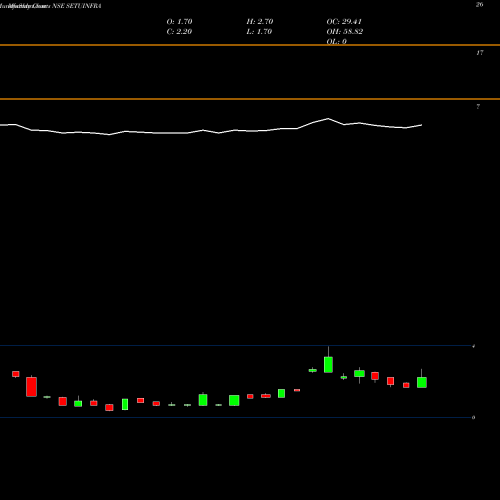Select the OC: 29.41 reading
500x500 pixels.
344,22
